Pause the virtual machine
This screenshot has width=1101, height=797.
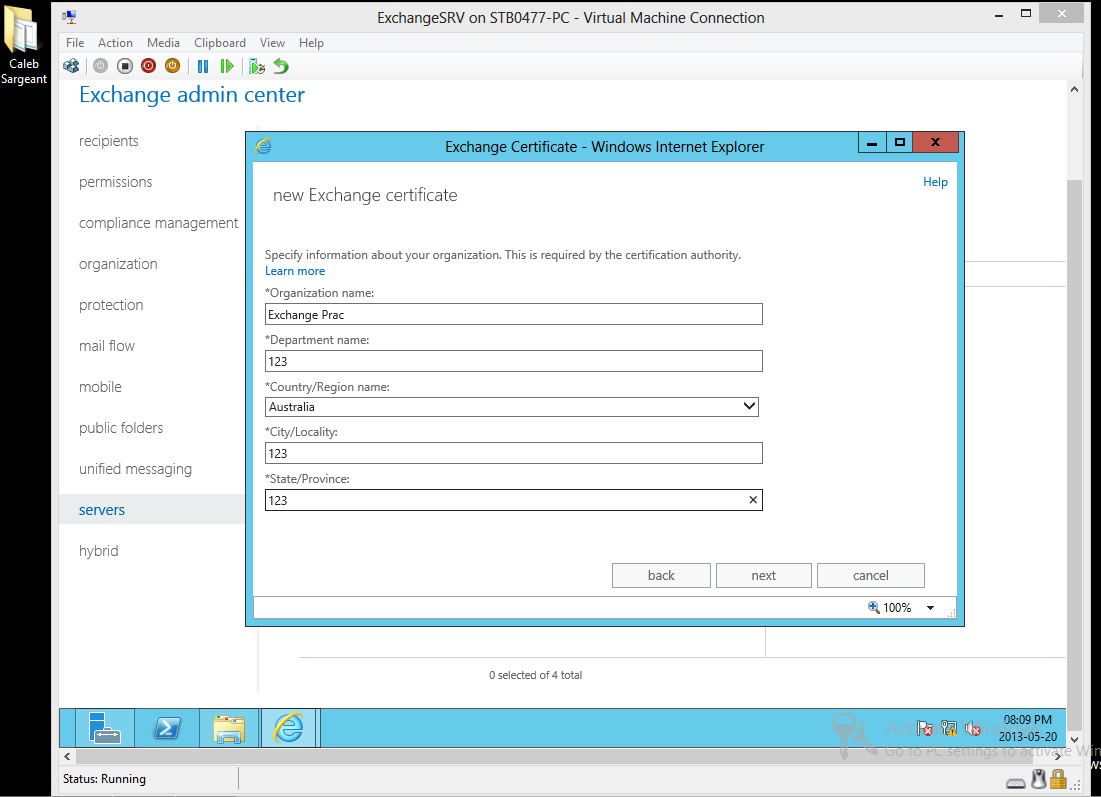point(203,66)
